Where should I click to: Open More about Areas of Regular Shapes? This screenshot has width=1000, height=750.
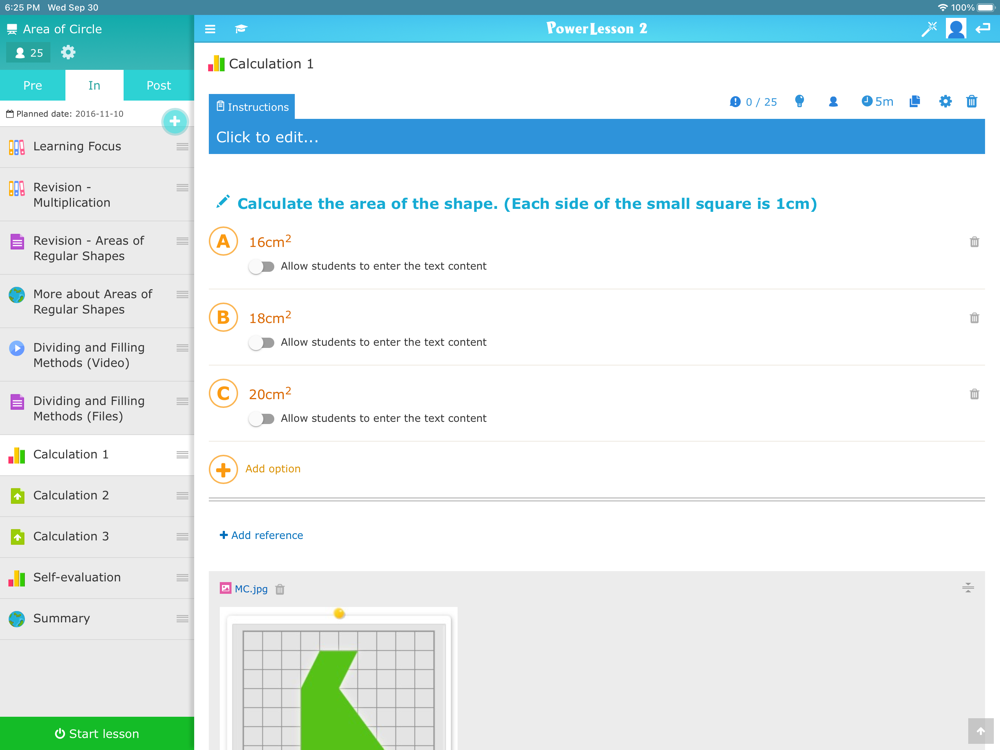click(x=97, y=302)
